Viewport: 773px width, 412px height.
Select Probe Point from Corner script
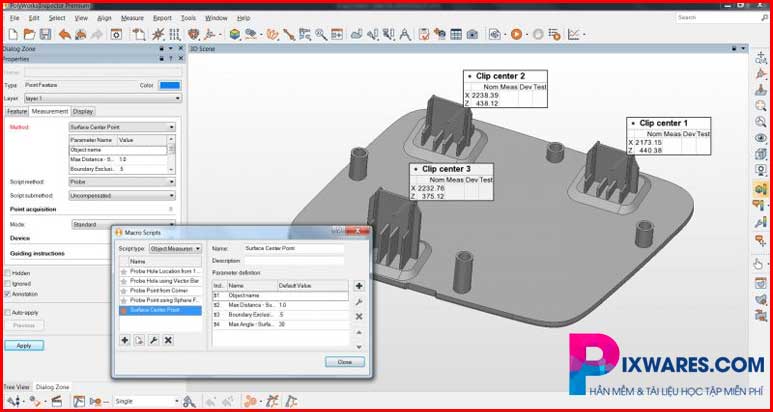161,290
